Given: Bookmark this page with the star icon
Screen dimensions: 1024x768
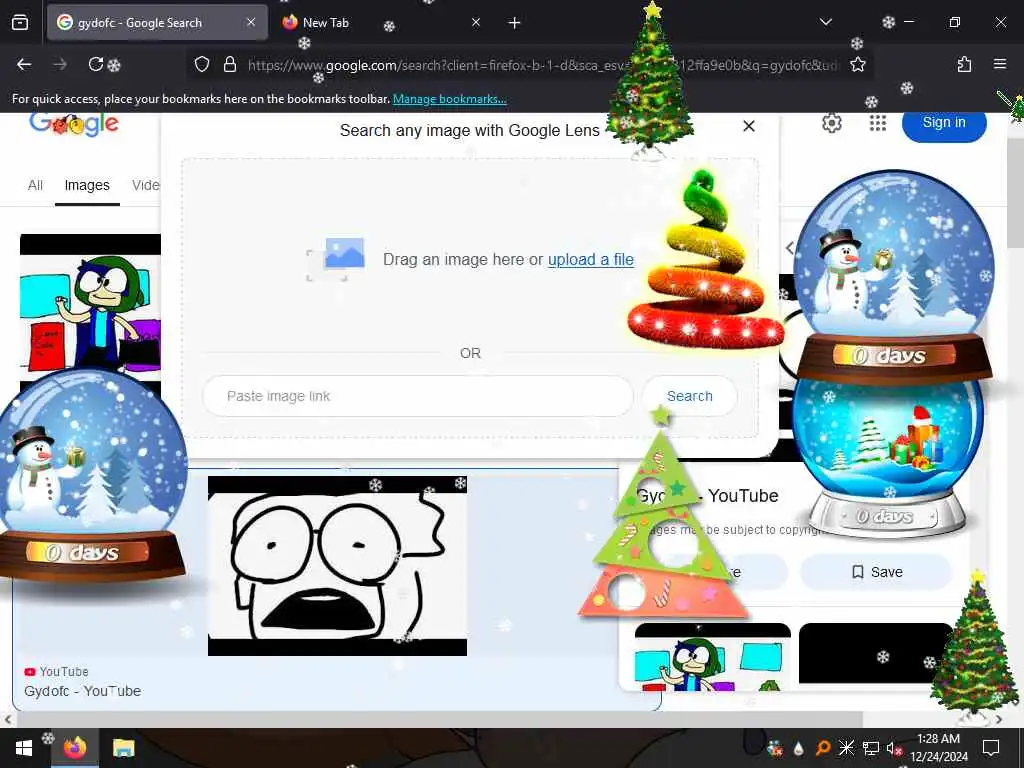Looking at the screenshot, I should pyautogui.click(x=857, y=64).
